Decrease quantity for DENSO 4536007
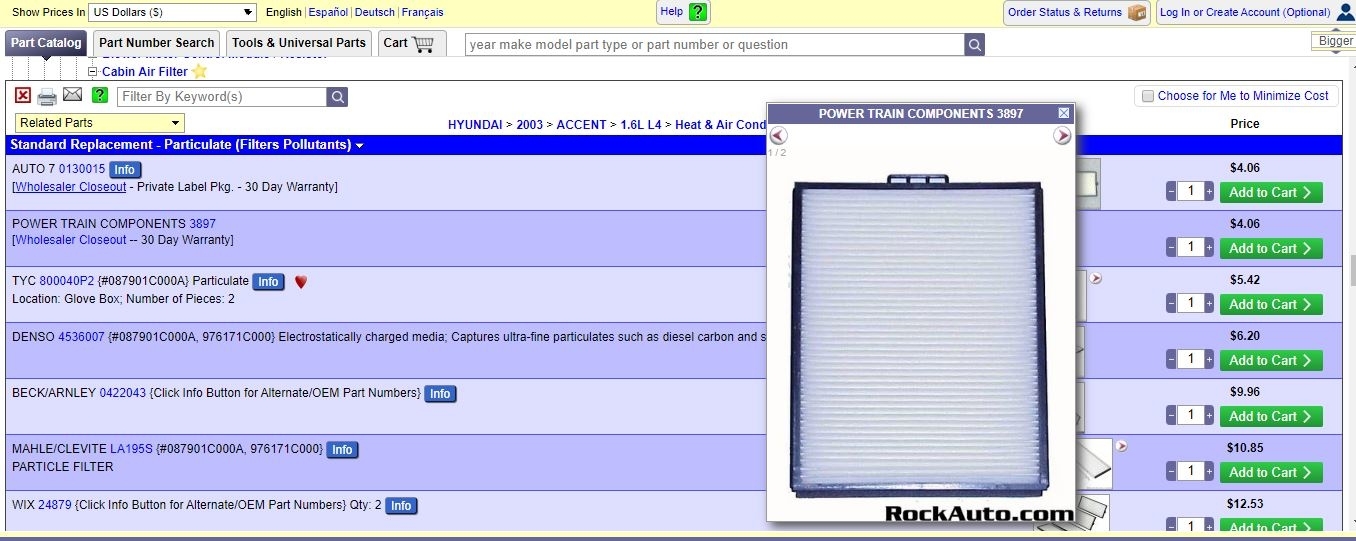1356x541 pixels. click(1171, 360)
